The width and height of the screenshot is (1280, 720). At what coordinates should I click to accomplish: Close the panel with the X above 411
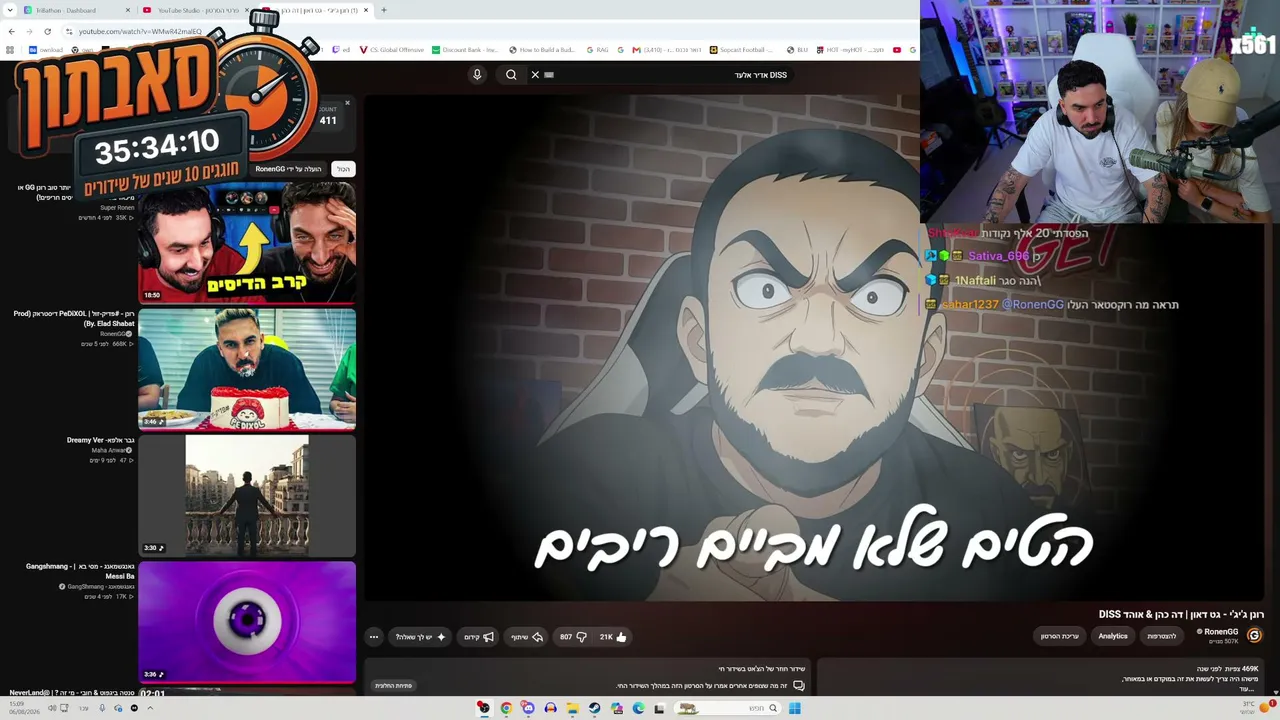(348, 103)
